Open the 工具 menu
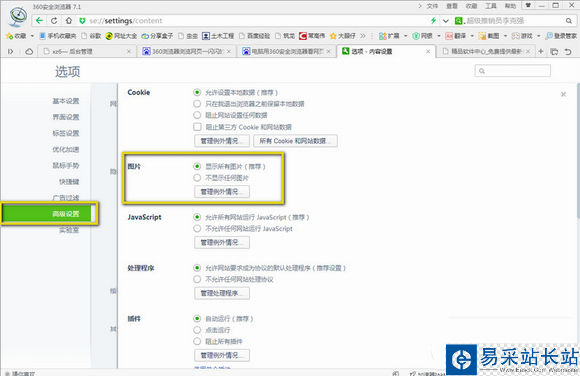Screen dimensions: 580x376 tap(491, 6)
